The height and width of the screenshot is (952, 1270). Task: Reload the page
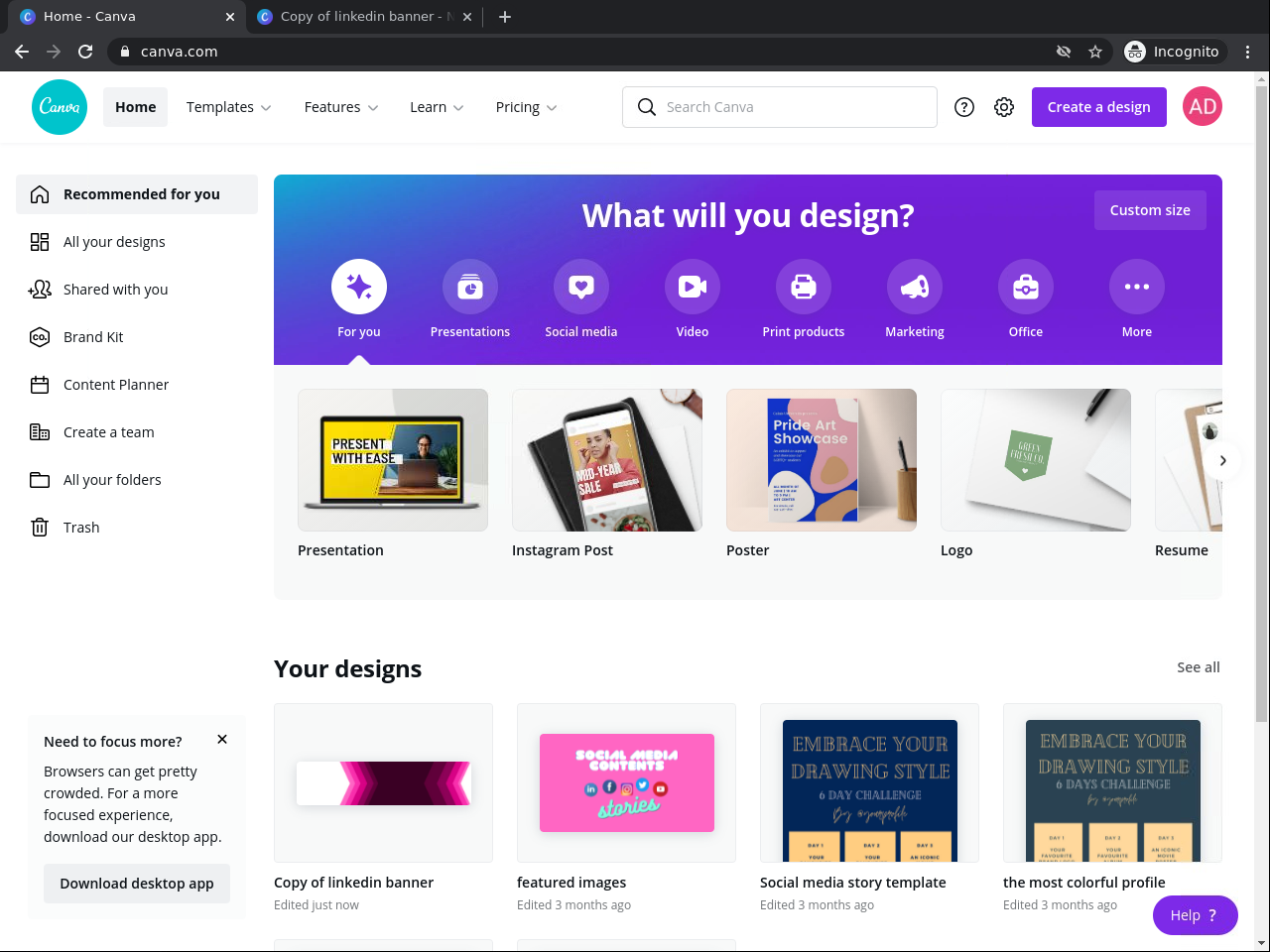pyautogui.click(x=85, y=52)
